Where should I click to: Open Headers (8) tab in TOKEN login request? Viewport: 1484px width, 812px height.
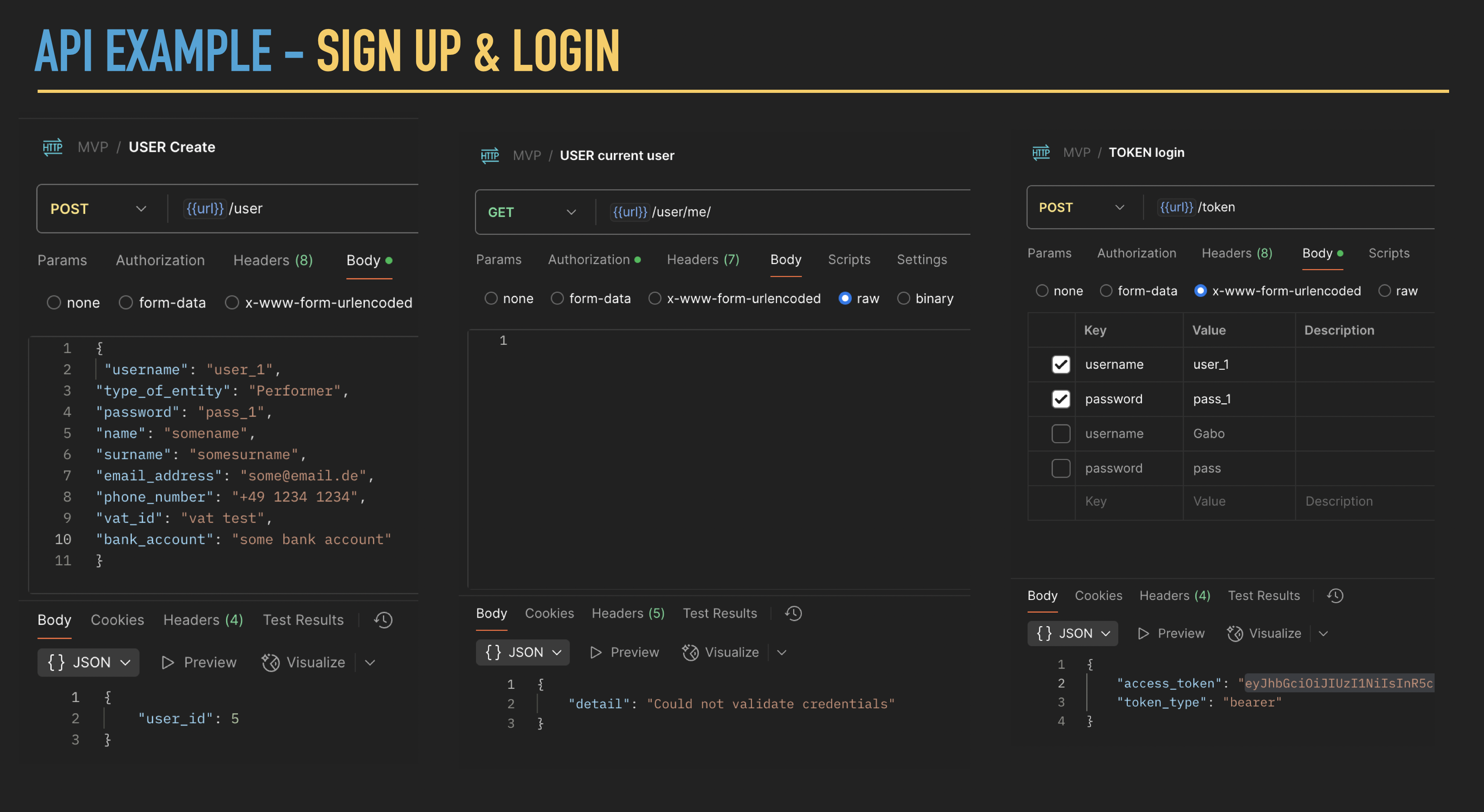click(1237, 253)
